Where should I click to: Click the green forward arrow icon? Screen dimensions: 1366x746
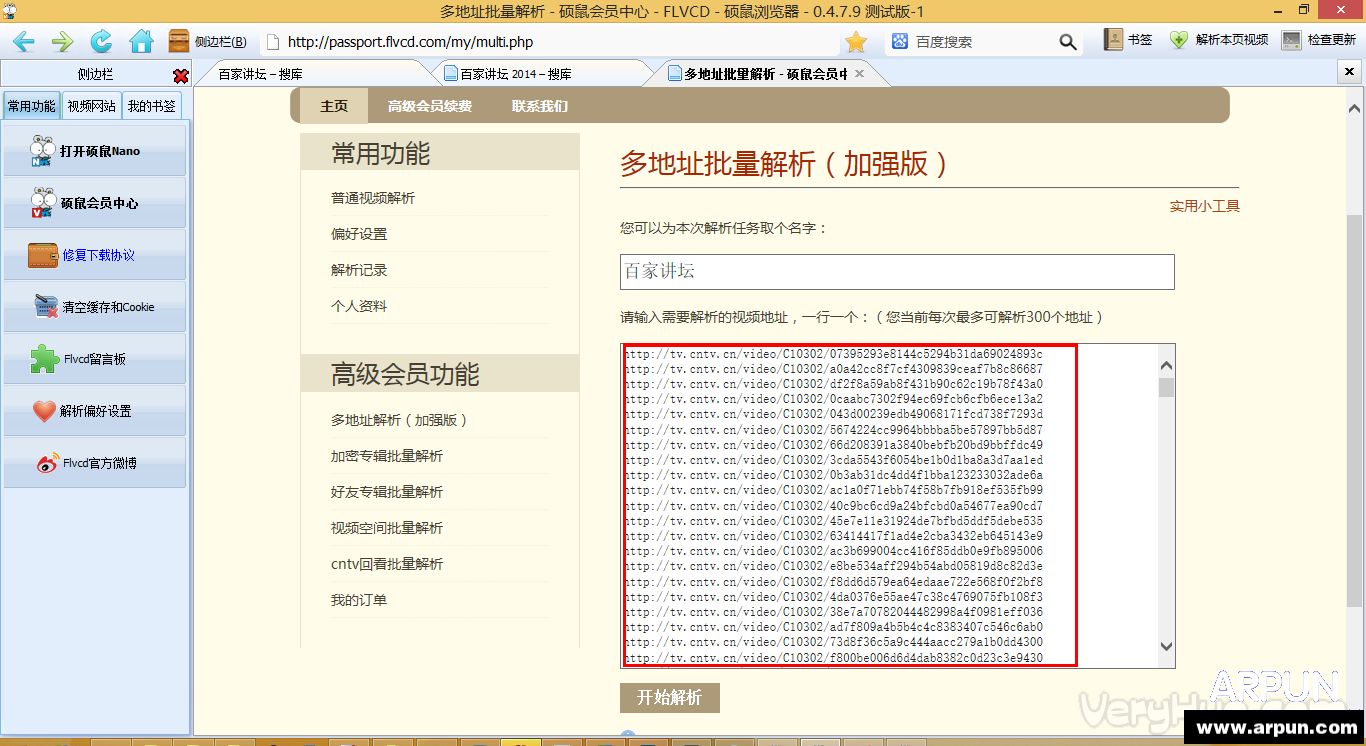coord(62,42)
